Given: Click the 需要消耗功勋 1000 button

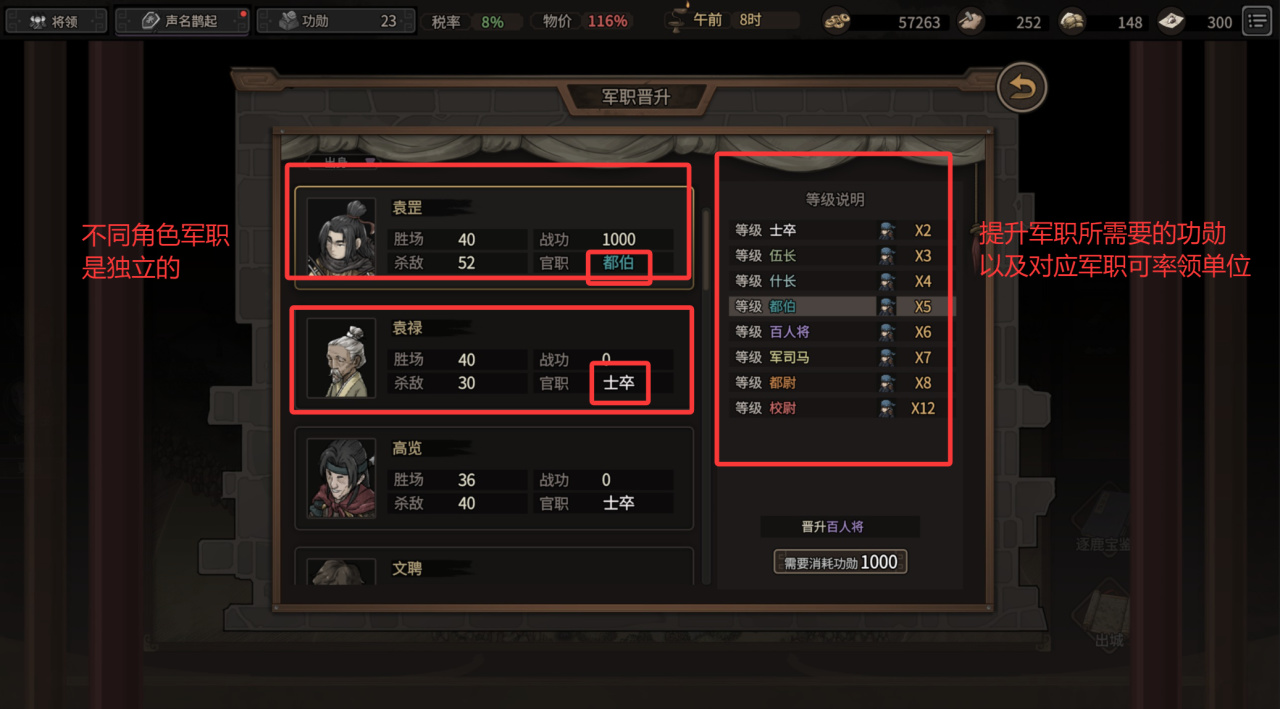Looking at the screenshot, I should click(840, 562).
